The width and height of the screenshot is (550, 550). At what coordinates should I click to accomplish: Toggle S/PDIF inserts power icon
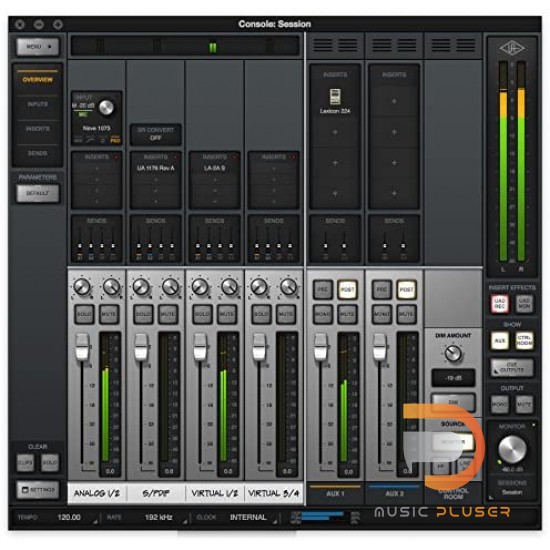tap(175, 157)
